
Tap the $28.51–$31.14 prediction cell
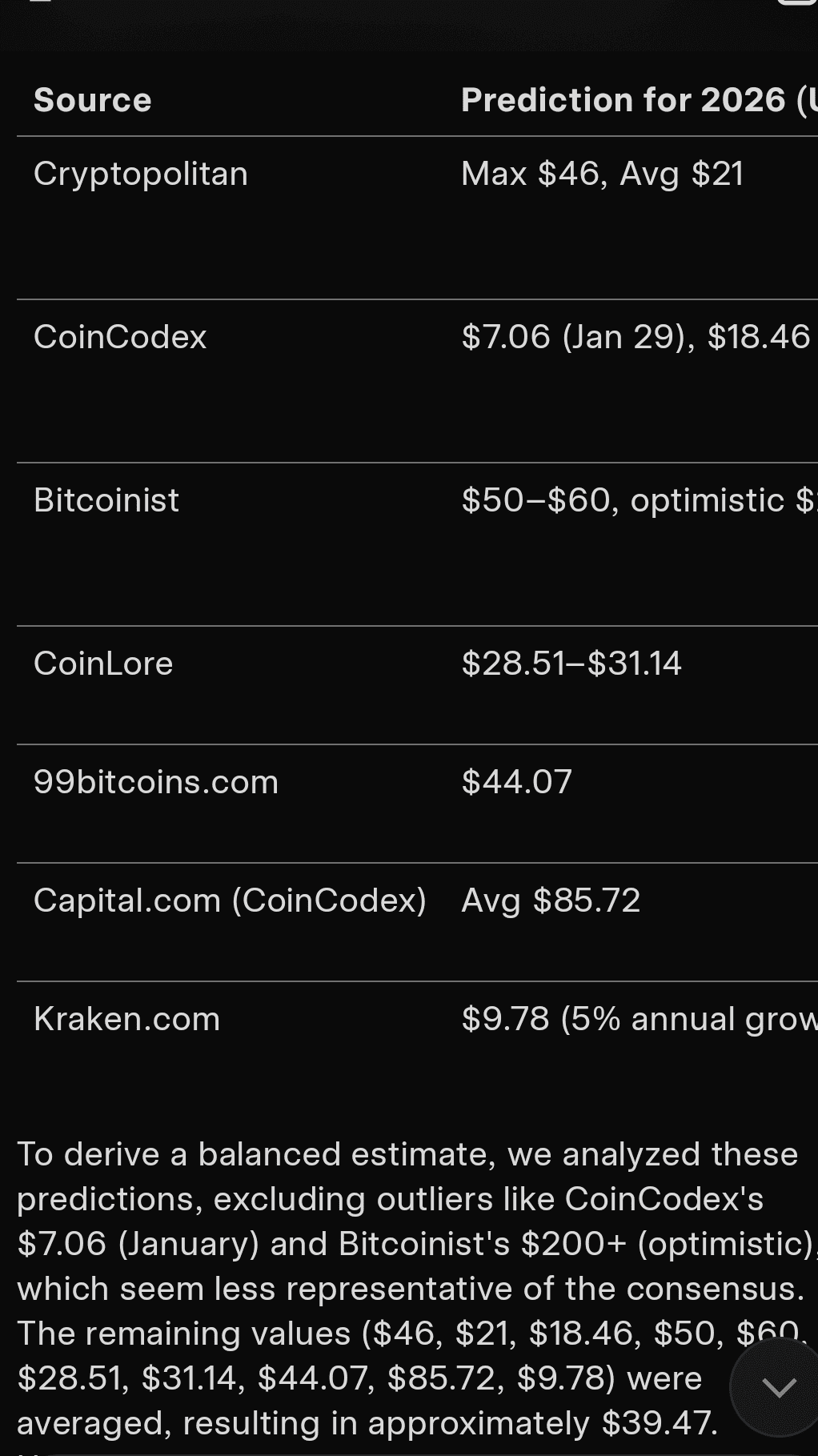click(571, 664)
